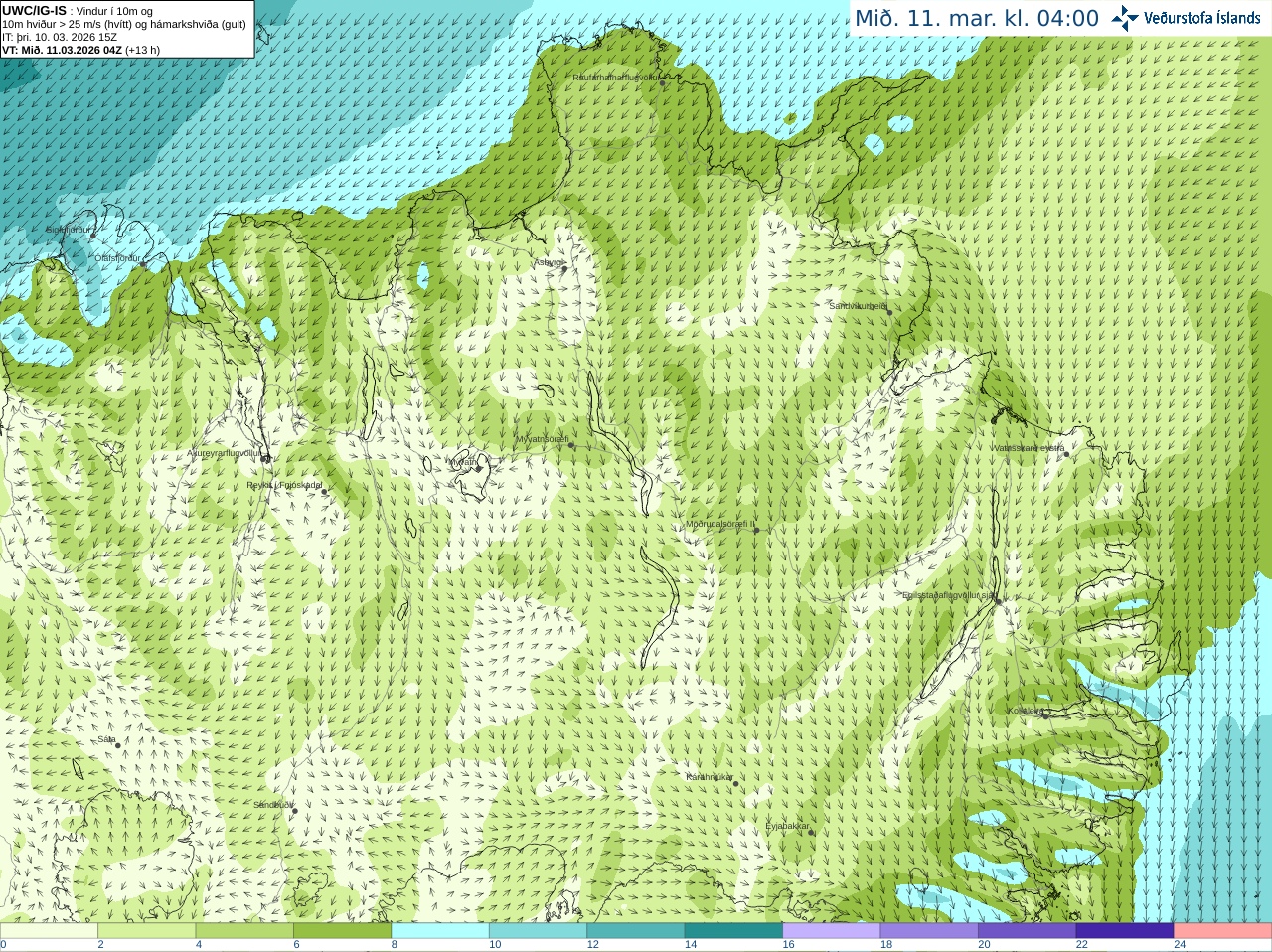Click the '8' legend scale label
1272x952 pixels.
click(395, 945)
